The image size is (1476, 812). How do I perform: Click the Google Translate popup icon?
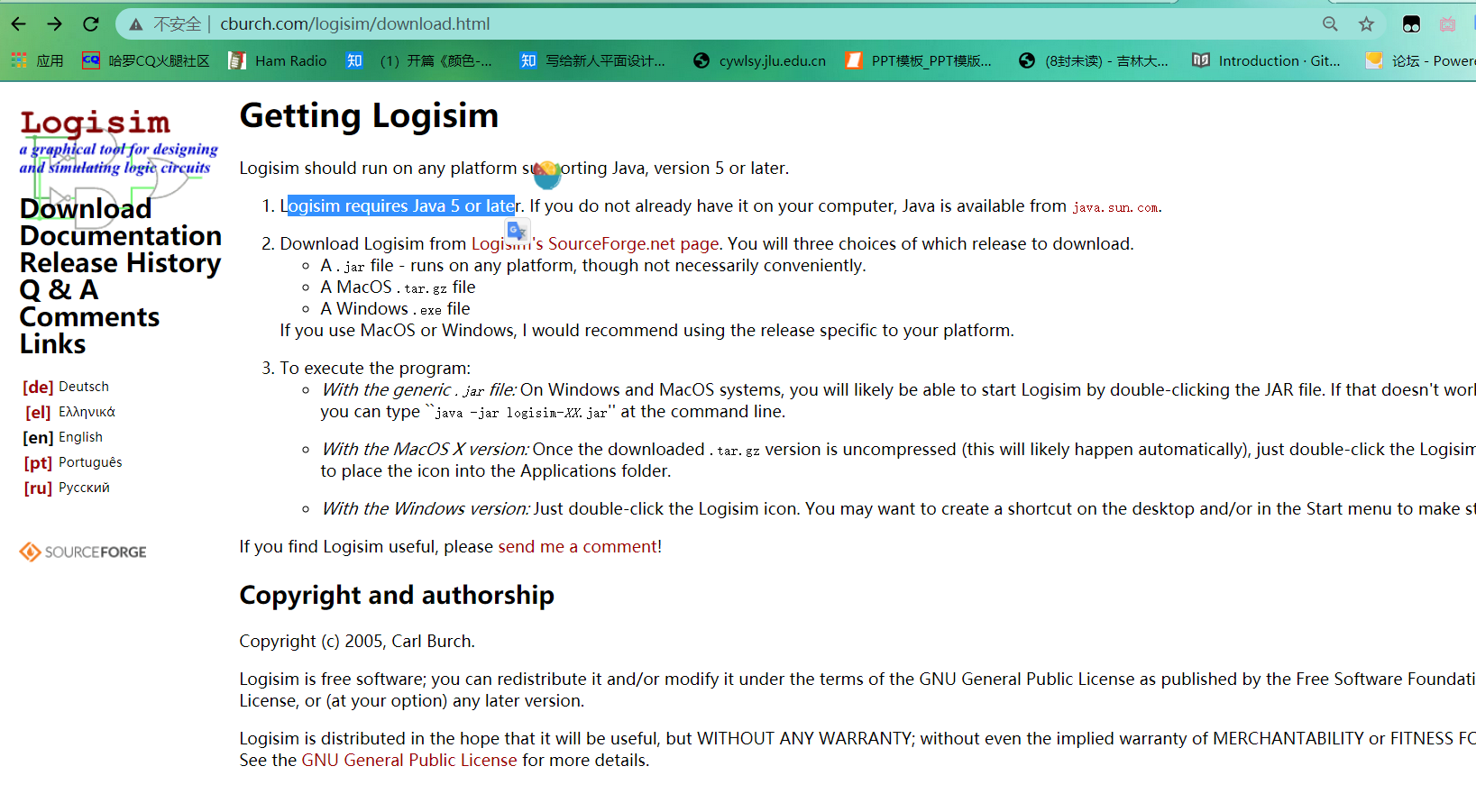tap(518, 231)
